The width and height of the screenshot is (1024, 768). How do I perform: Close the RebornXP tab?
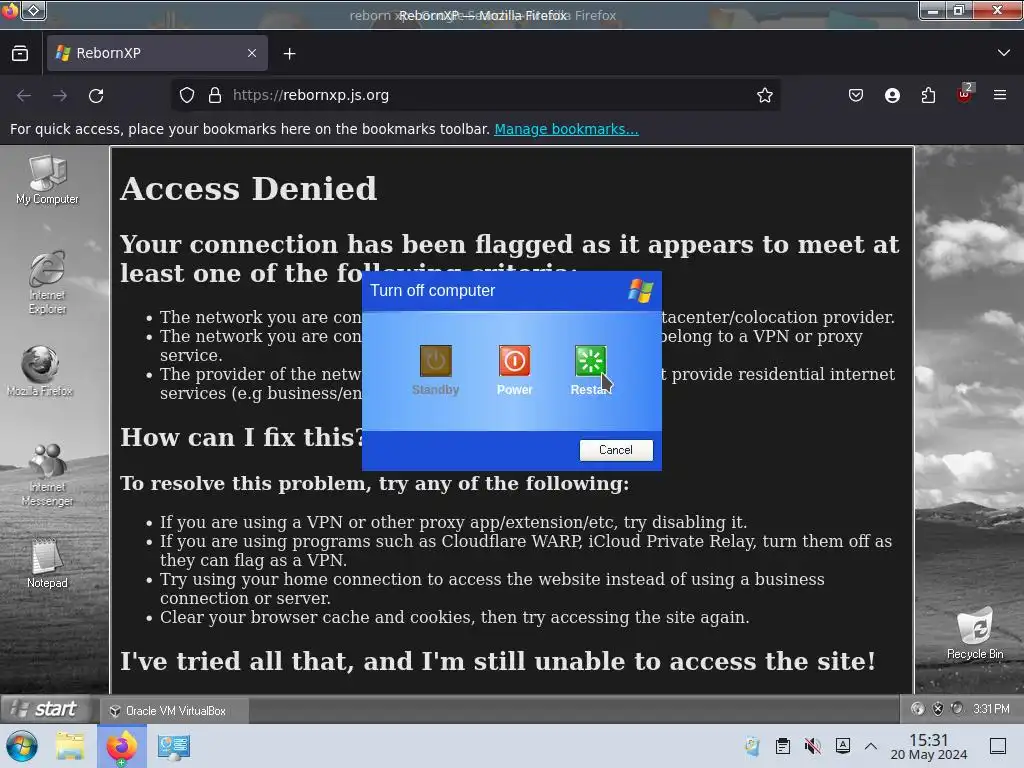pyautogui.click(x=252, y=53)
